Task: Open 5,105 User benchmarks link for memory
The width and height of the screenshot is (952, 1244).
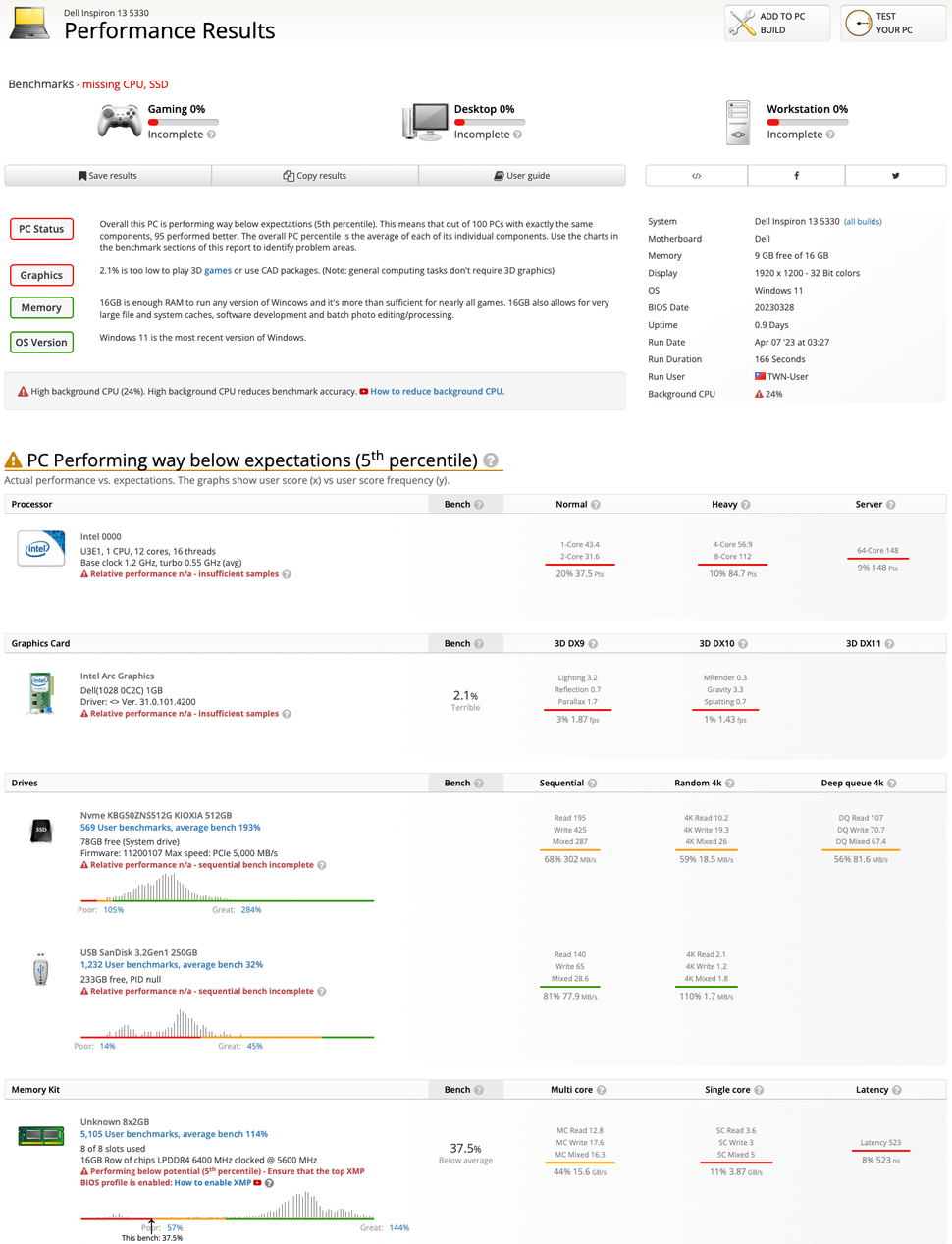Action: tap(174, 1134)
